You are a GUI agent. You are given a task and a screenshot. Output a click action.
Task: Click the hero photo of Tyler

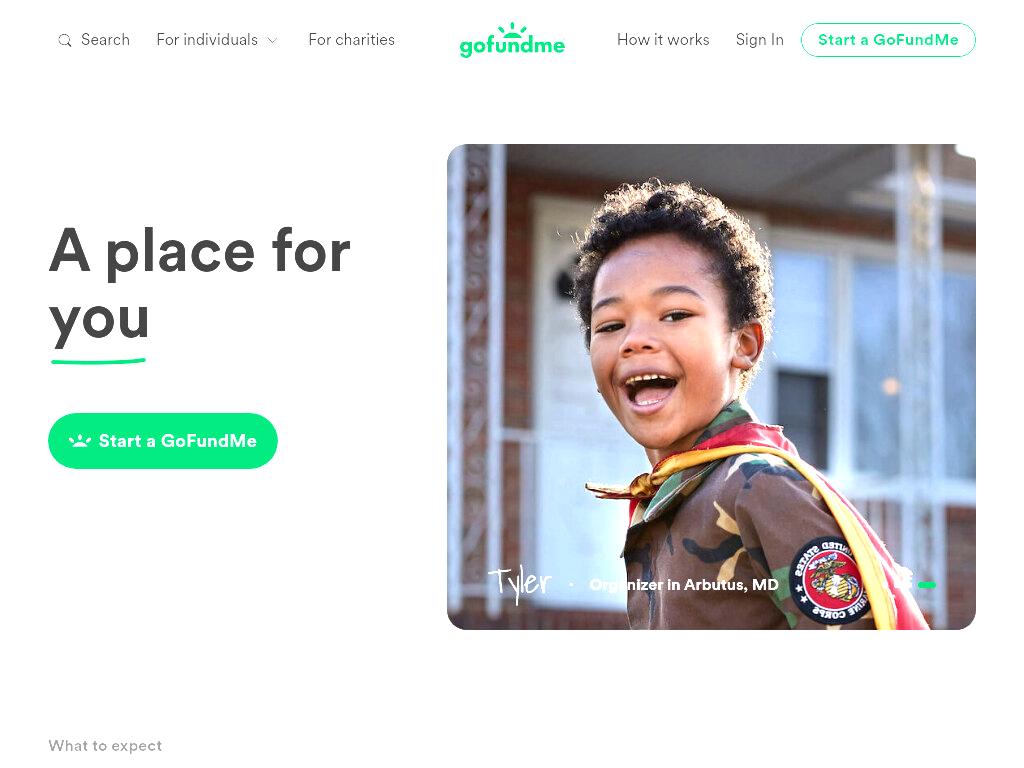tap(711, 387)
